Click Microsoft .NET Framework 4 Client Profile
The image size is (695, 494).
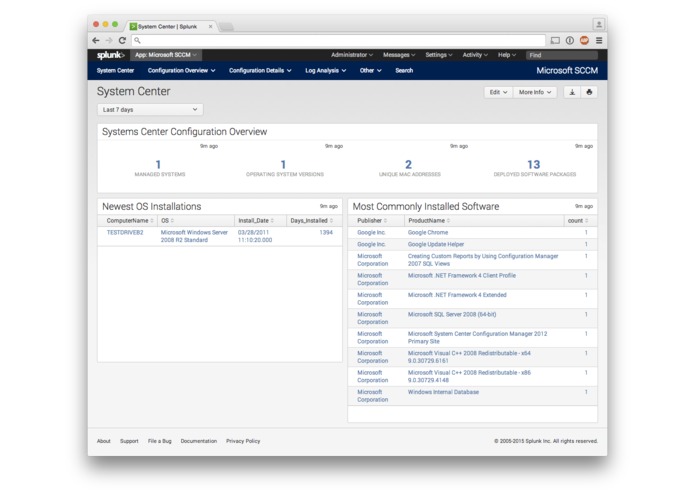pyautogui.click(x=461, y=275)
